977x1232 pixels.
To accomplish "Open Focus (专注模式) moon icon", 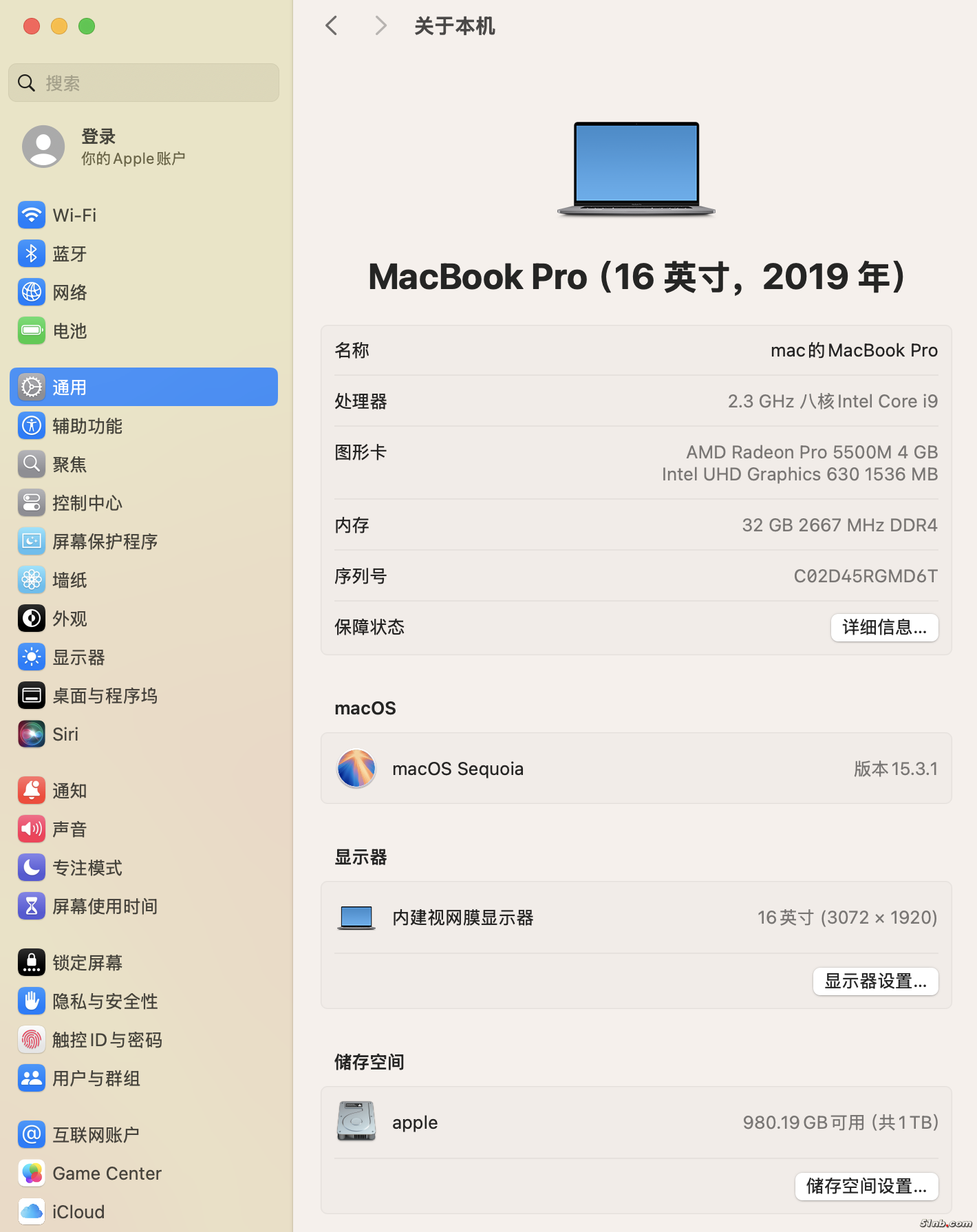I will [32, 868].
